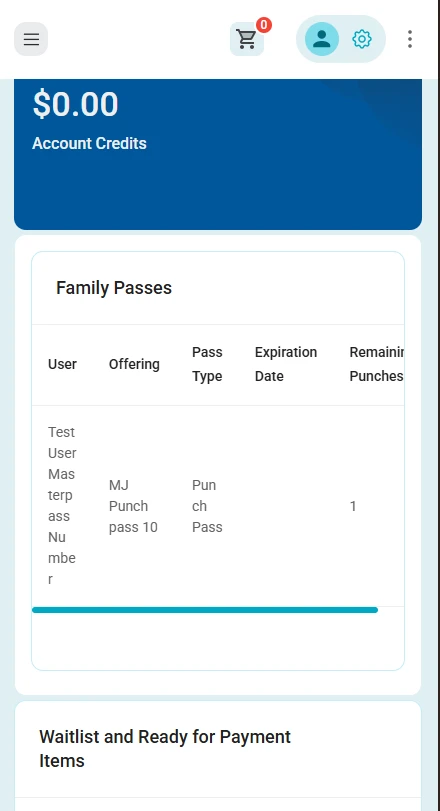Sort by the Offering column header
Image resolution: width=440 pixels, height=811 pixels.
coord(134,364)
